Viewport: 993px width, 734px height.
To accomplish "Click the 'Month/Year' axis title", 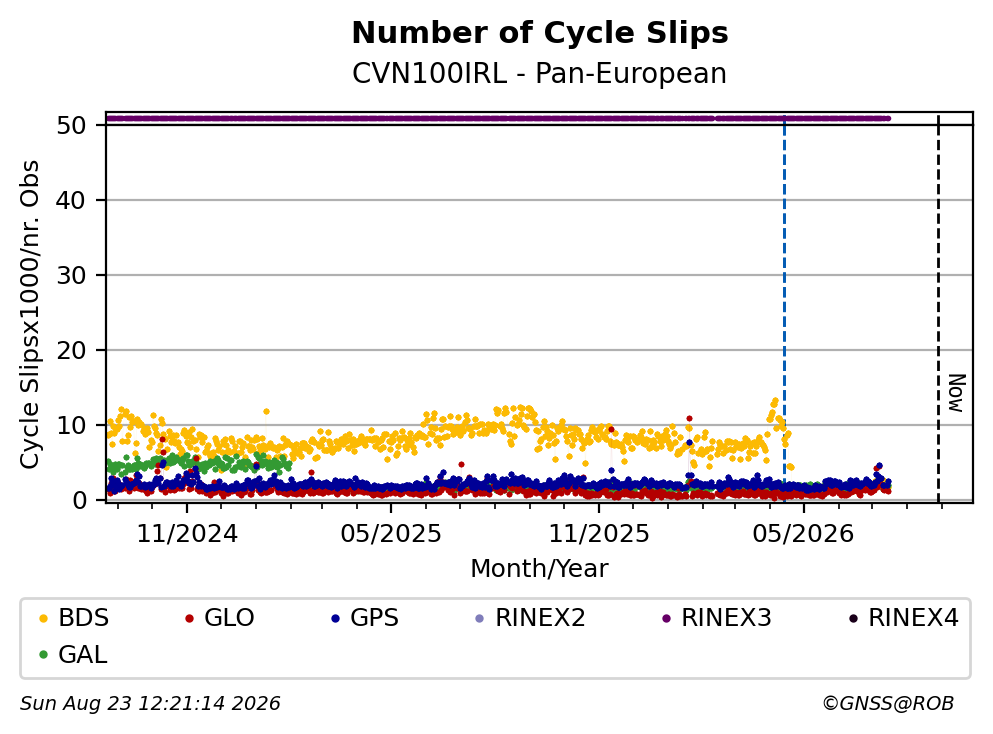I will tap(539, 569).
